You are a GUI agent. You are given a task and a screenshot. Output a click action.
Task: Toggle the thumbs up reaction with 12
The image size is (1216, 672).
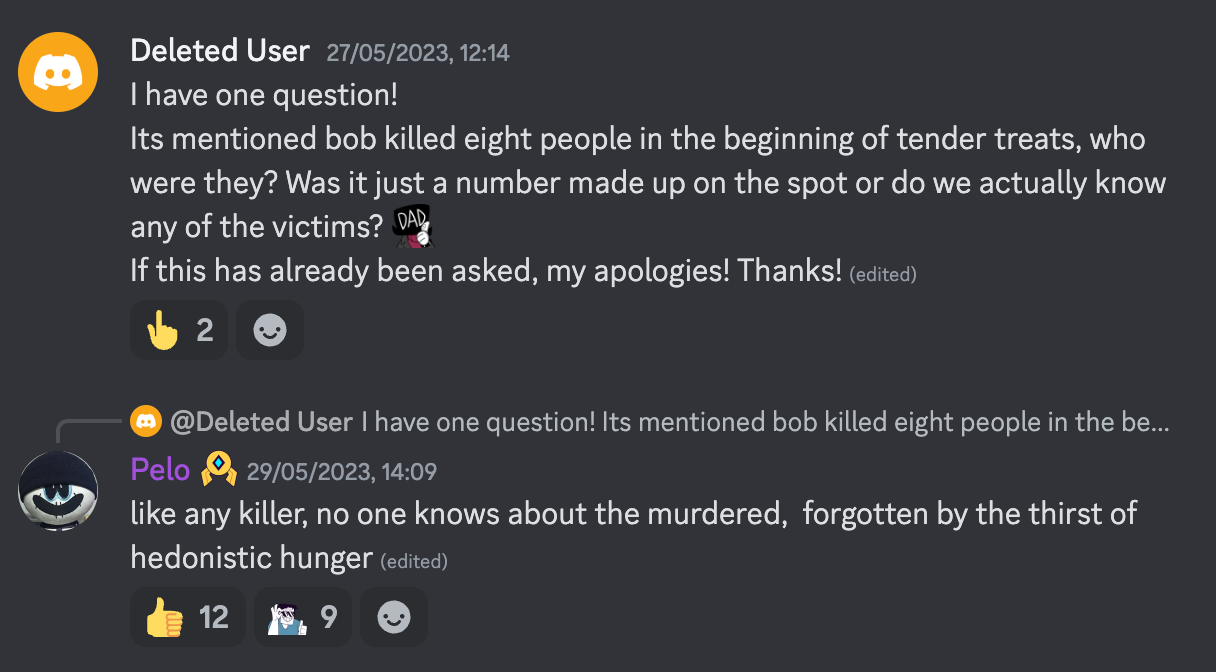[187, 617]
